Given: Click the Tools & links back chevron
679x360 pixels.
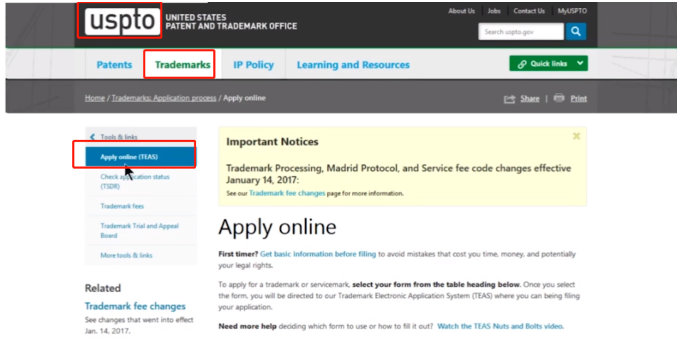Looking at the screenshot, I should tap(92, 137).
